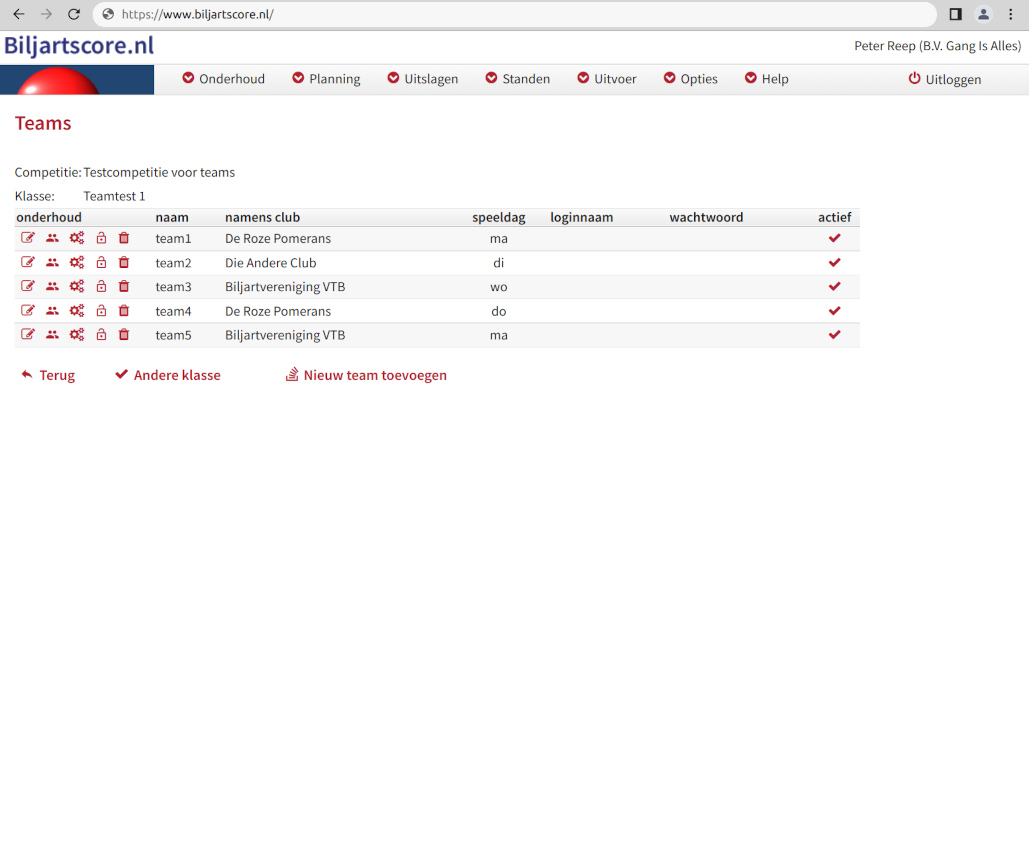
Task: Toggle the actief checkmark for team3
Action: 834,287
